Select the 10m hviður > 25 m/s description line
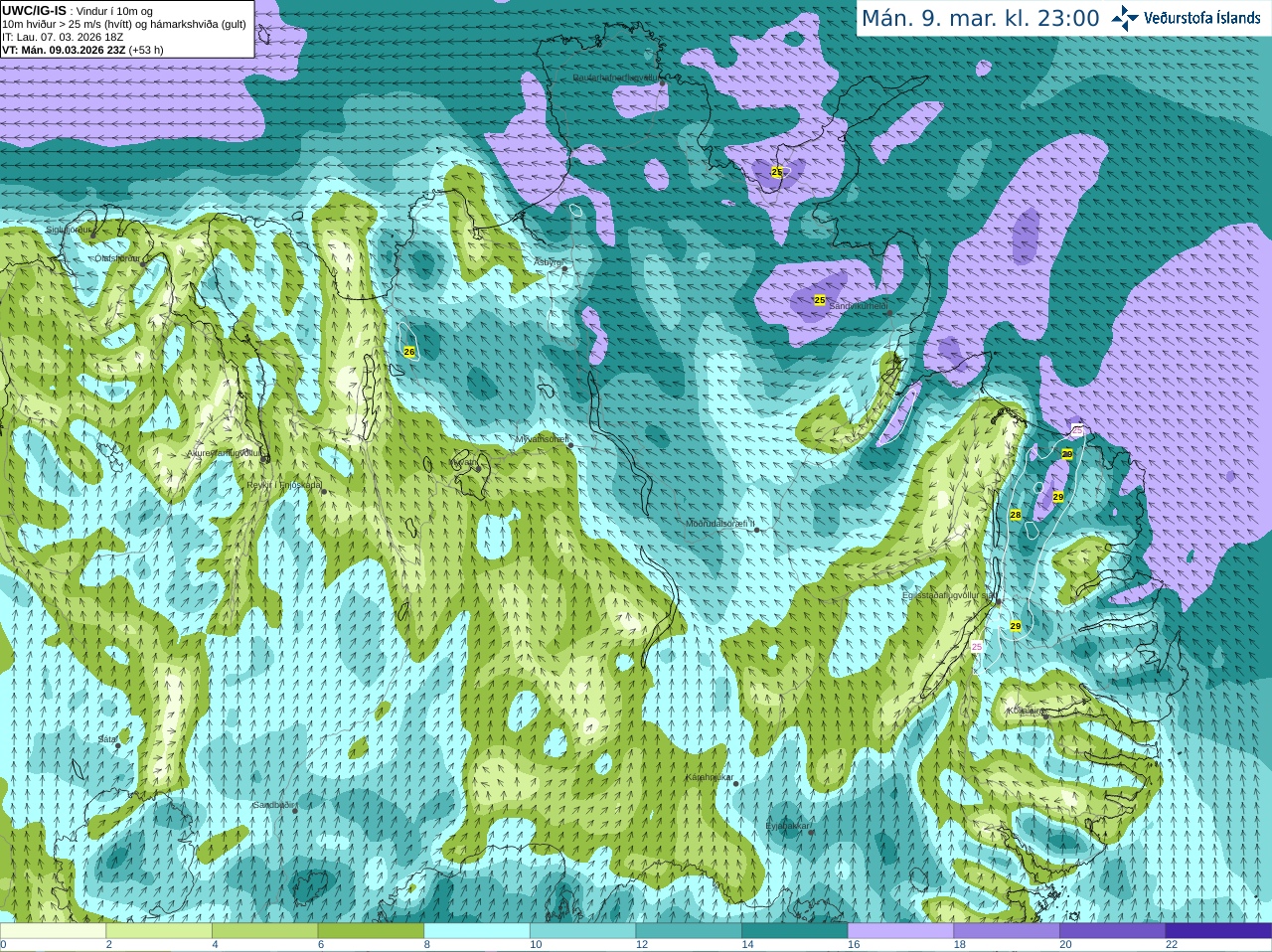1272x952 pixels. [124, 24]
